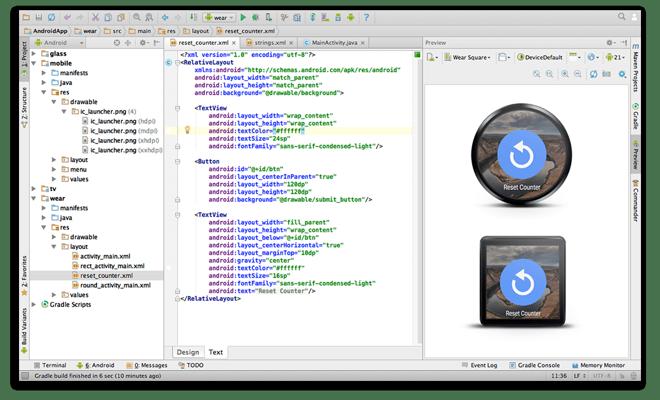The width and height of the screenshot is (660, 400).
Task: Open the Find magnifier in the toolbar
Action: (137, 18)
